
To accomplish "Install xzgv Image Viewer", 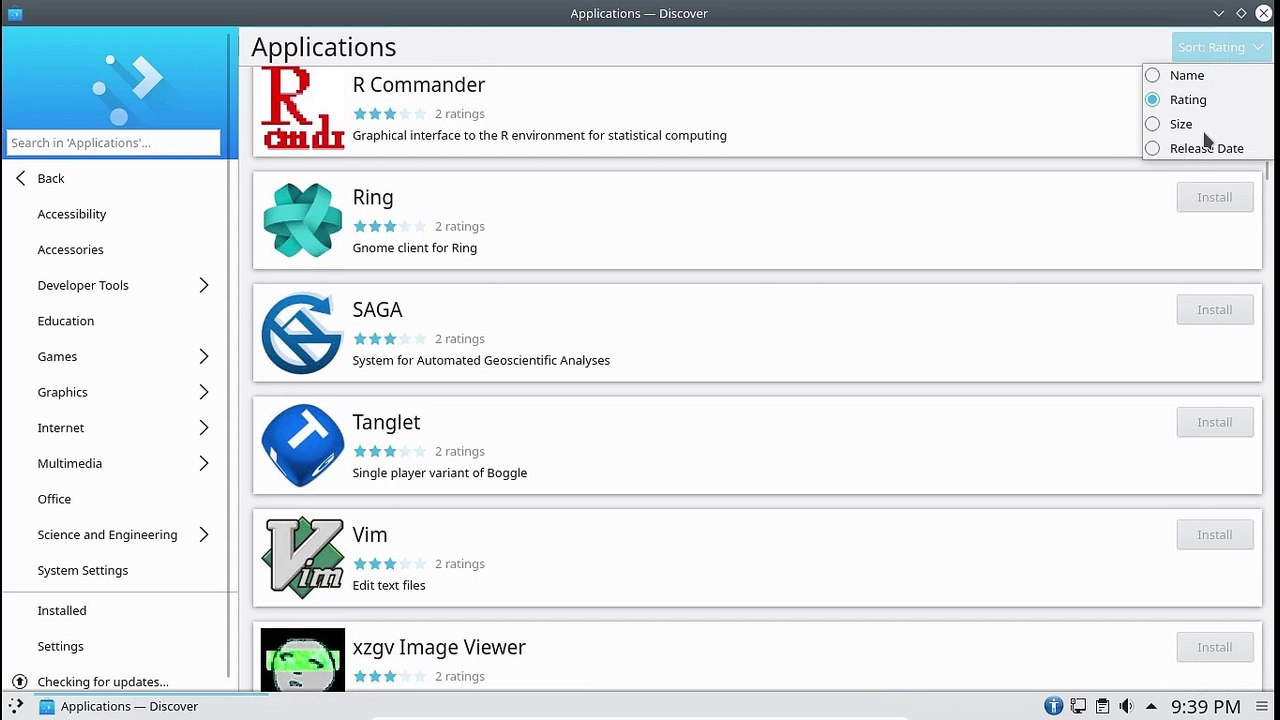I will [x=1215, y=647].
